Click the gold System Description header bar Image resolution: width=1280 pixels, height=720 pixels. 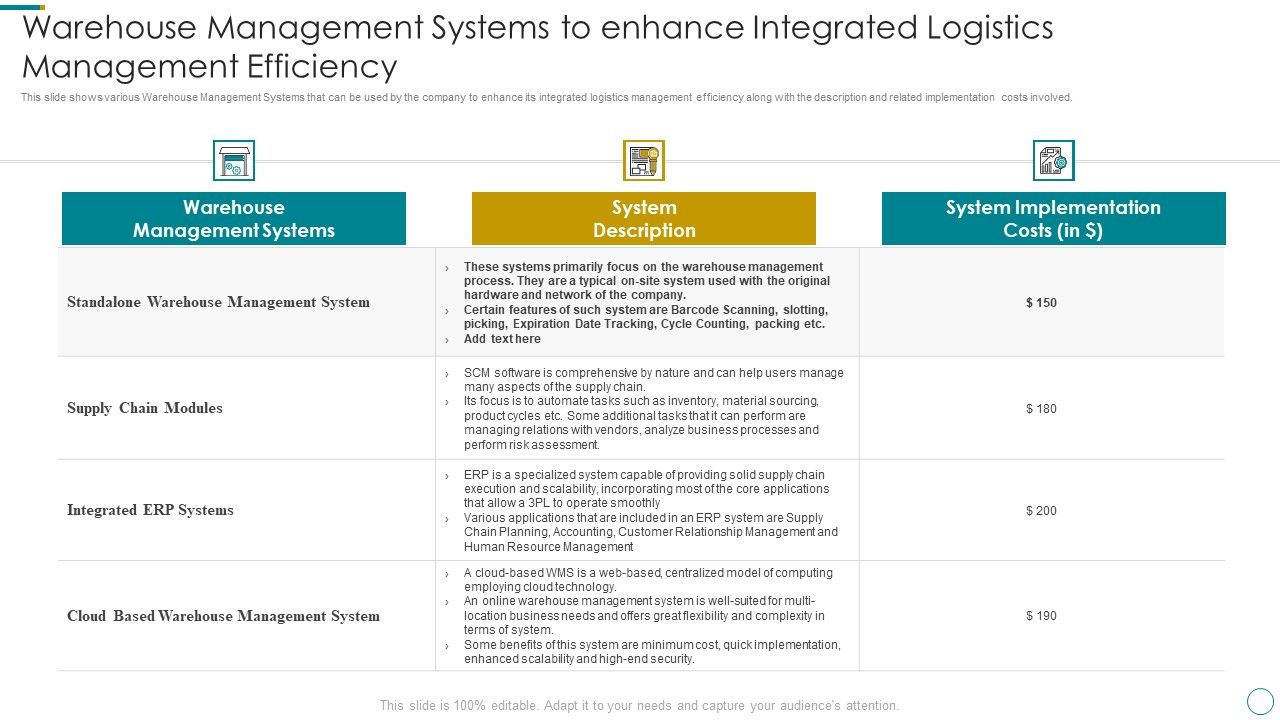tap(643, 218)
